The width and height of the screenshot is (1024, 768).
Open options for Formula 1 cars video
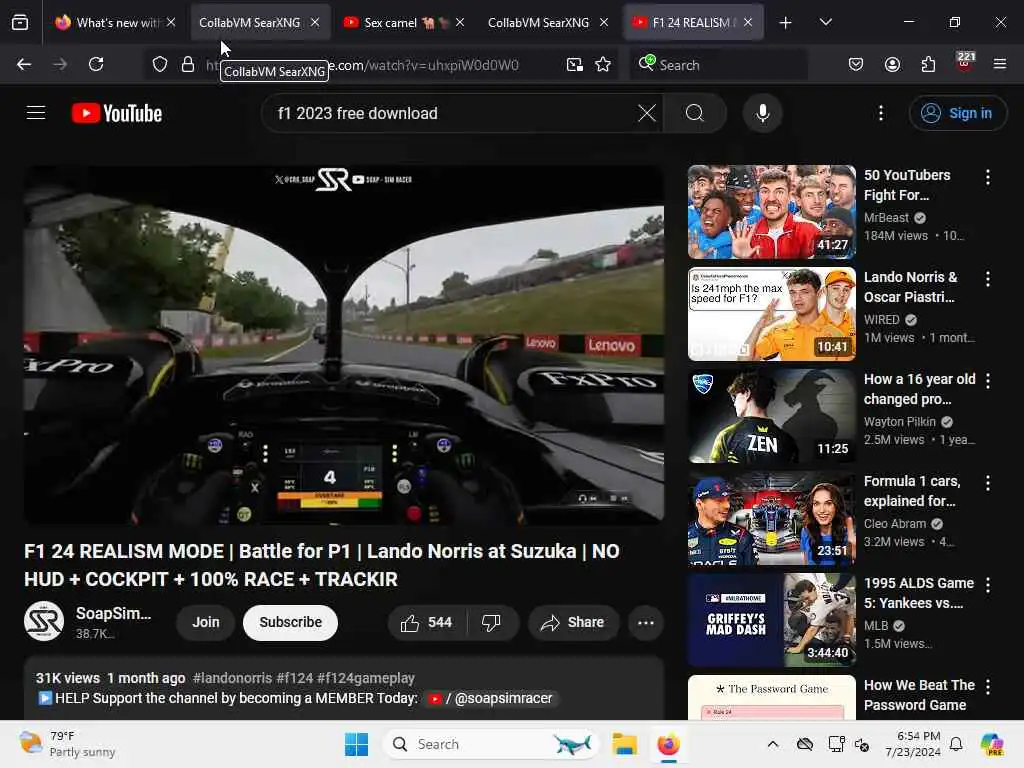pyautogui.click(x=988, y=483)
